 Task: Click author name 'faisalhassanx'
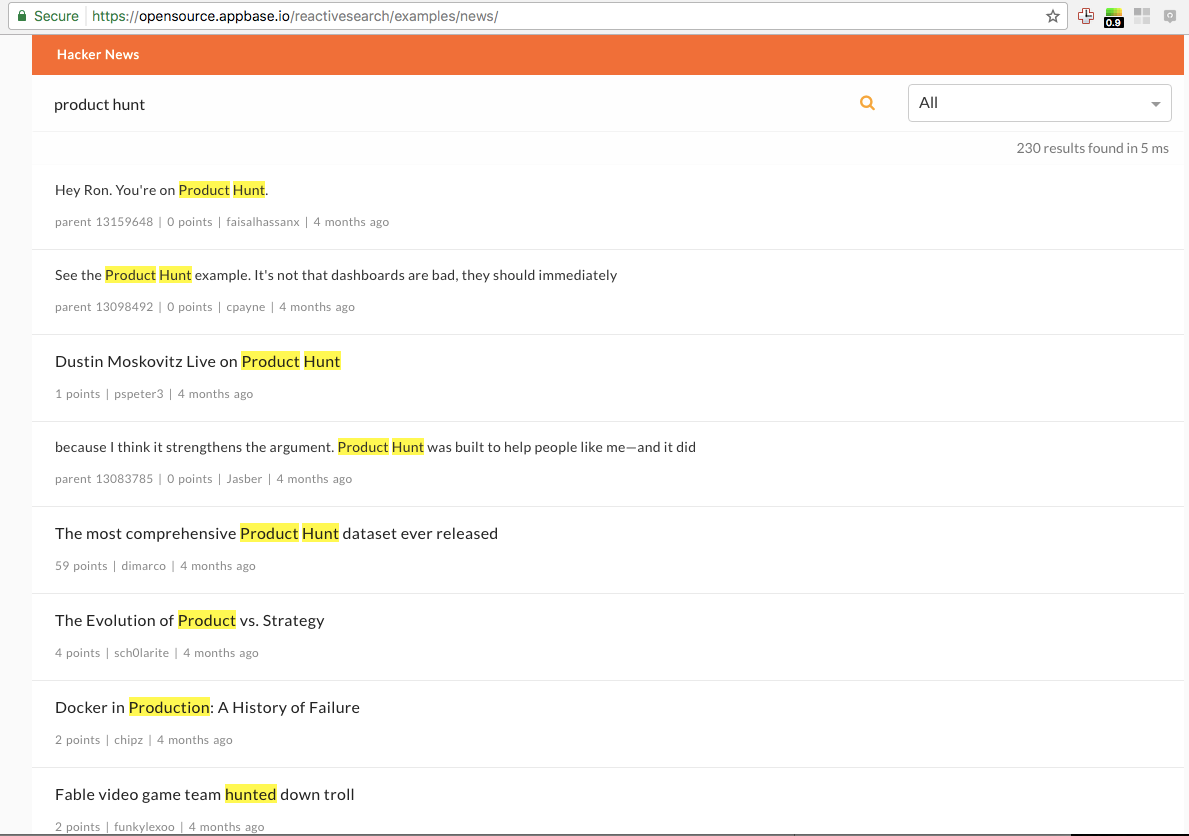(x=263, y=222)
